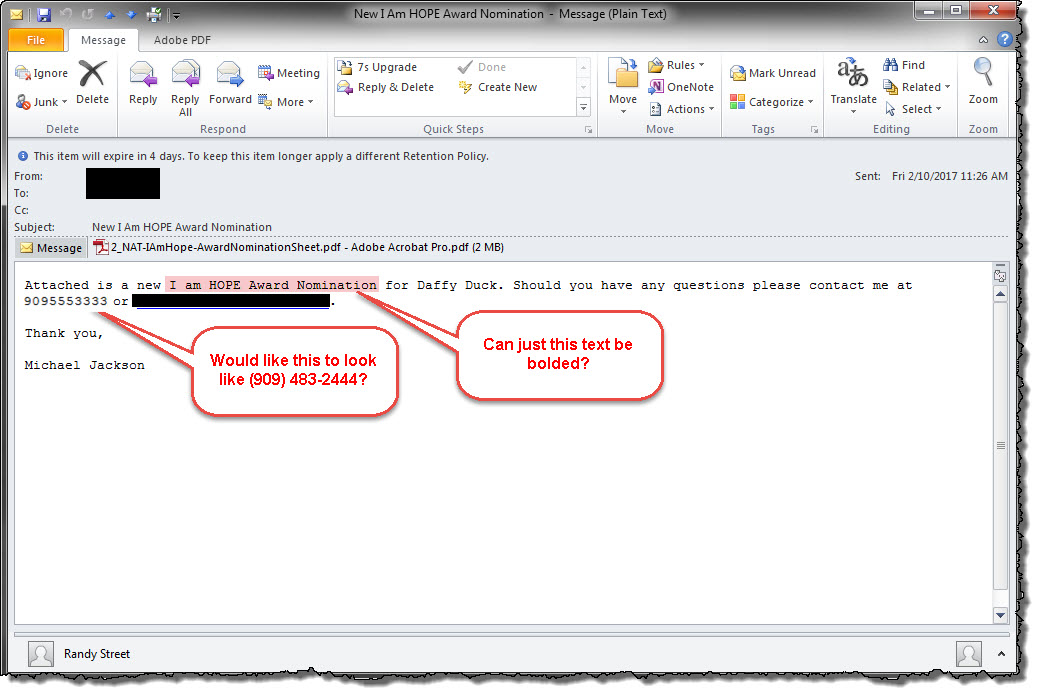
Task: Minimize the ribbon with the caret
Action: (x=983, y=40)
